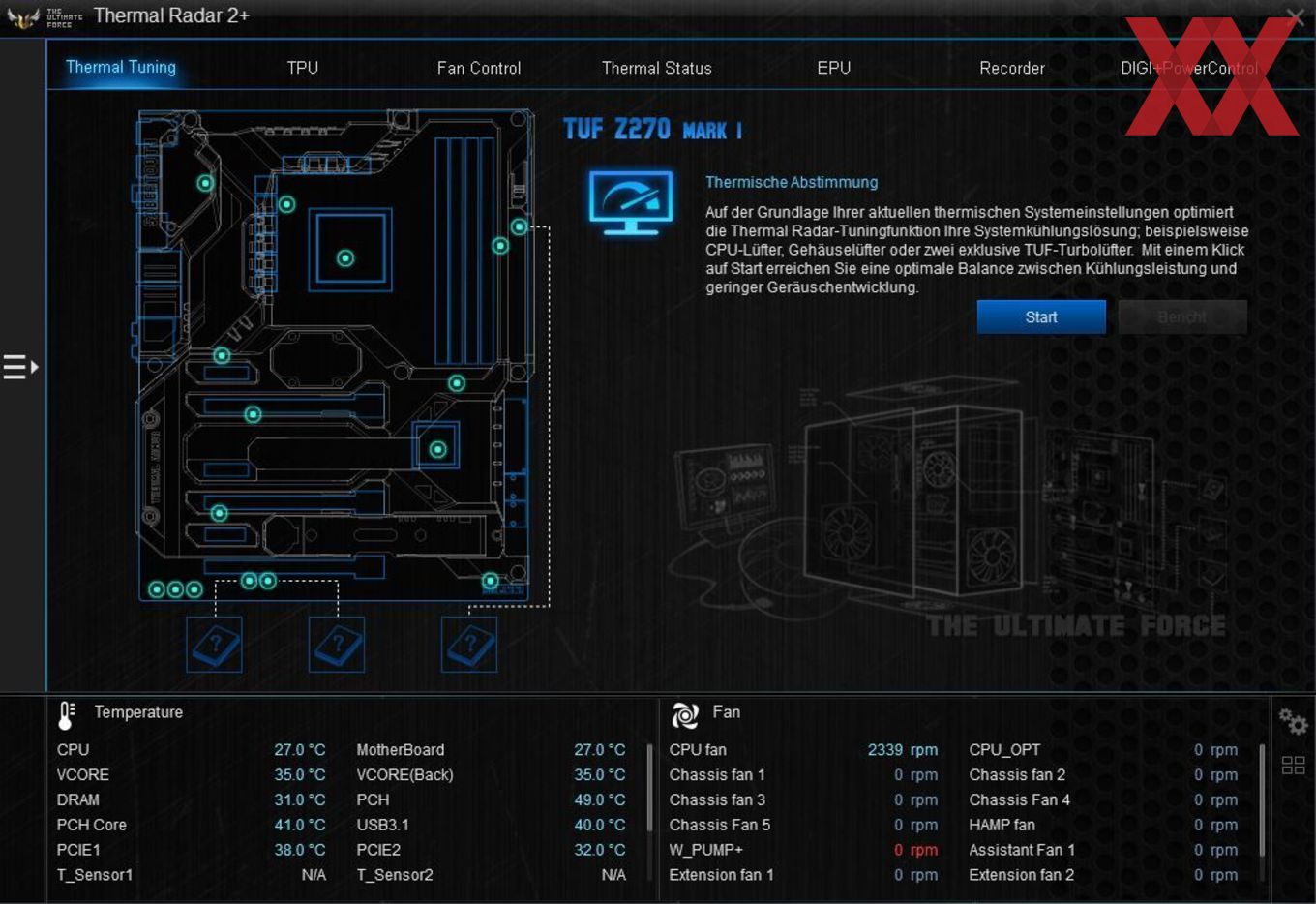
Task: Click the Fan panel spinner icon
Action: click(x=685, y=715)
